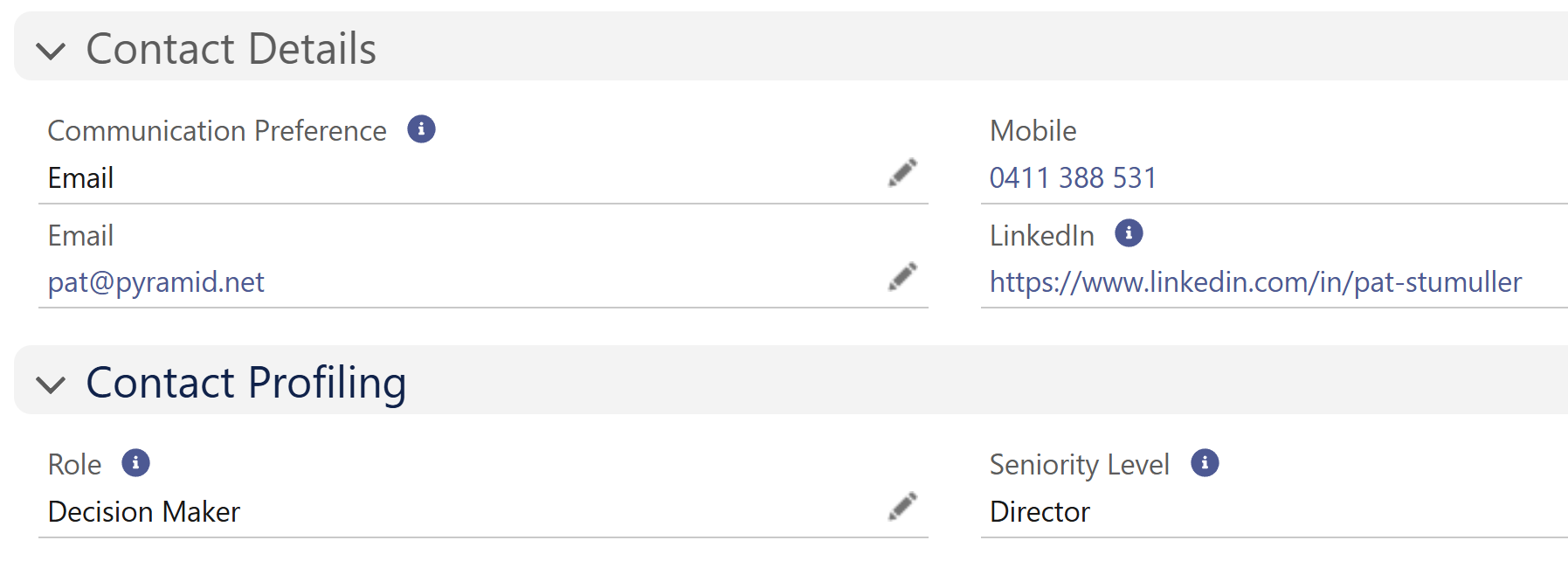Click the Communication Preference field label
Image resolution: width=1568 pixels, height=568 pixels.
pyautogui.click(x=217, y=131)
